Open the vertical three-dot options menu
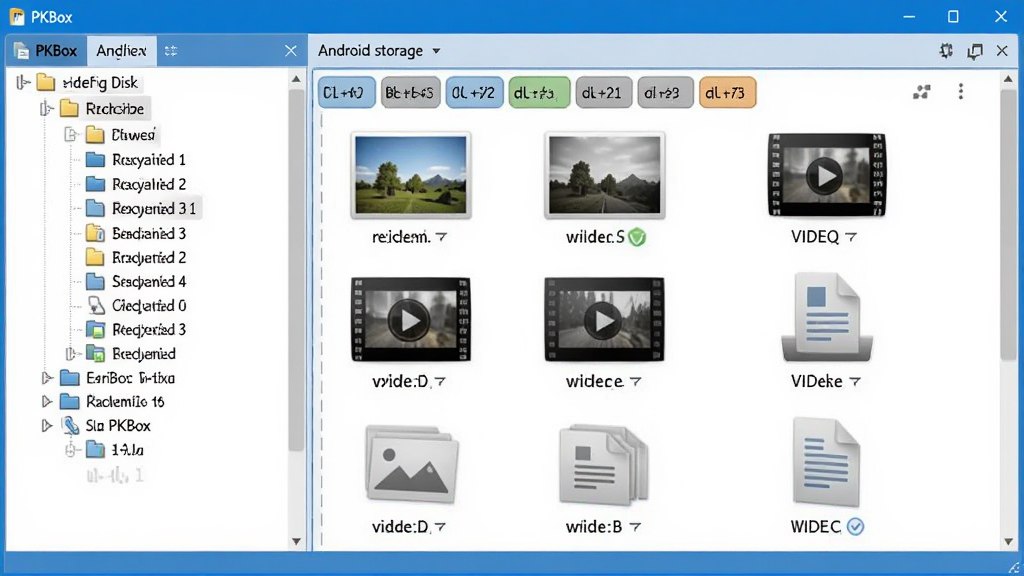This screenshot has width=1024, height=576. (961, 91)
